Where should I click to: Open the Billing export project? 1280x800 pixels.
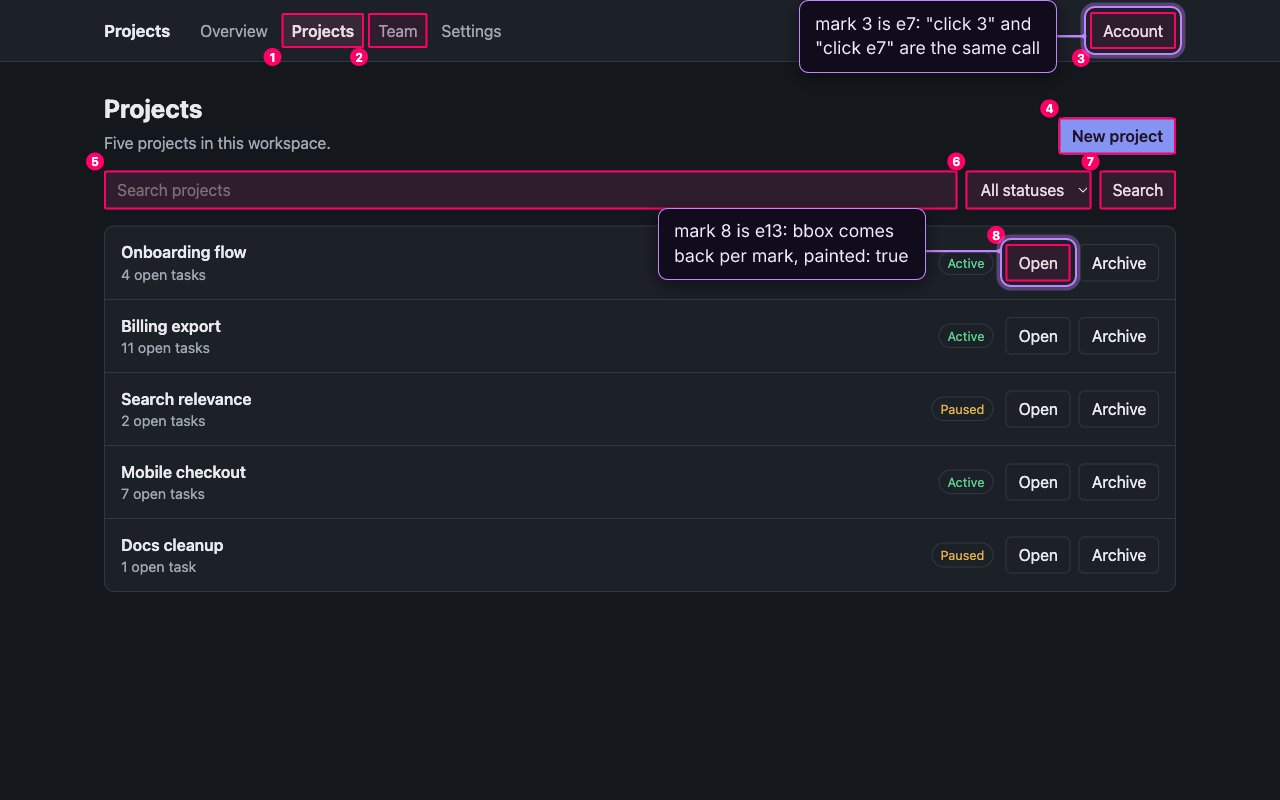1038,336
